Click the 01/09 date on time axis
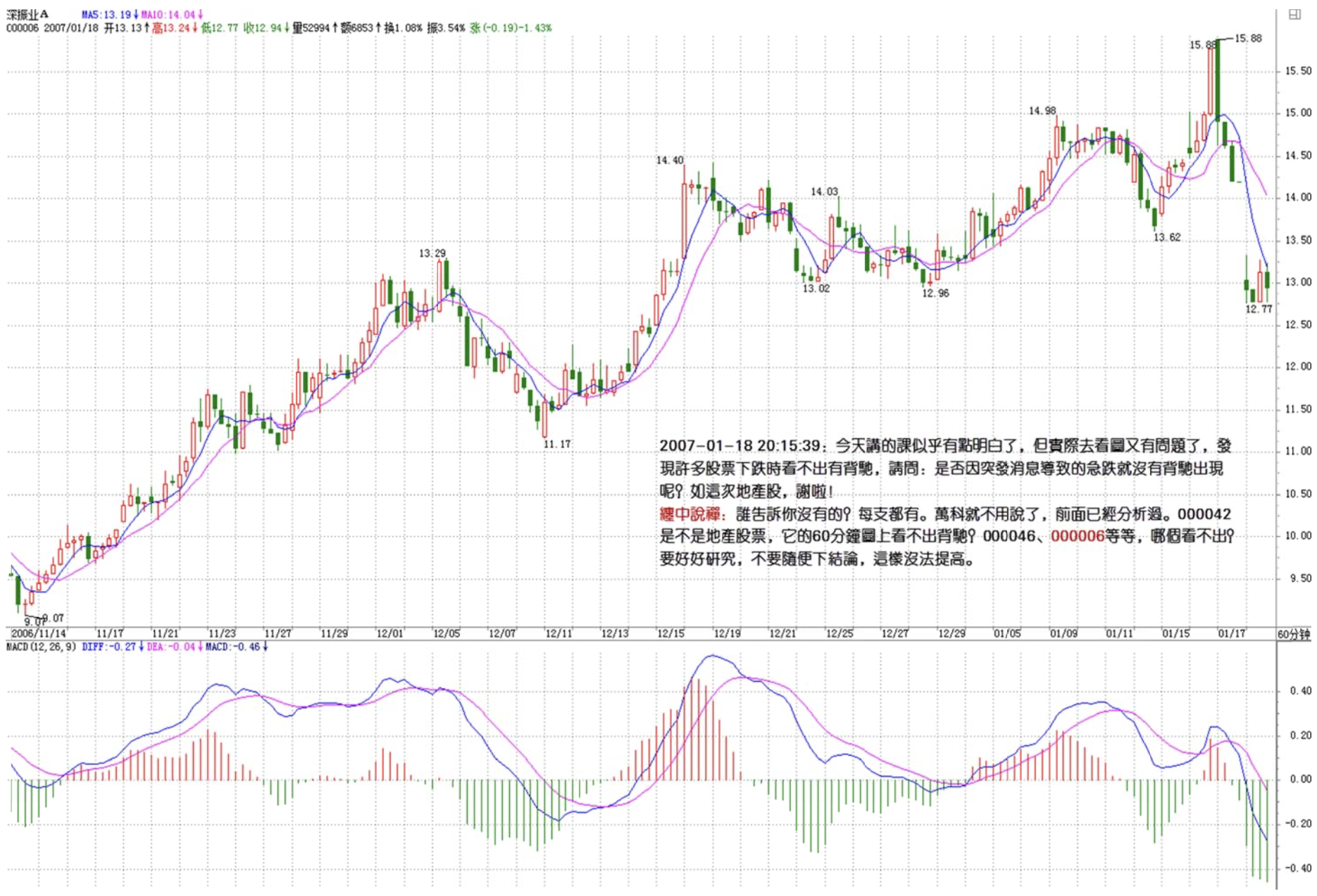The height and width of the screenshot is (896, 1317). 1063,633
